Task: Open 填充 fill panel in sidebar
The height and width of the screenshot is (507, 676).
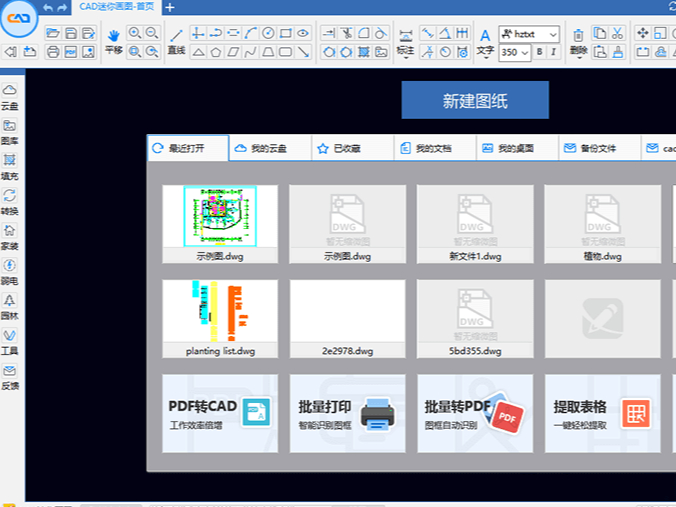Action: pyautogui.click(x=10, y=167)
